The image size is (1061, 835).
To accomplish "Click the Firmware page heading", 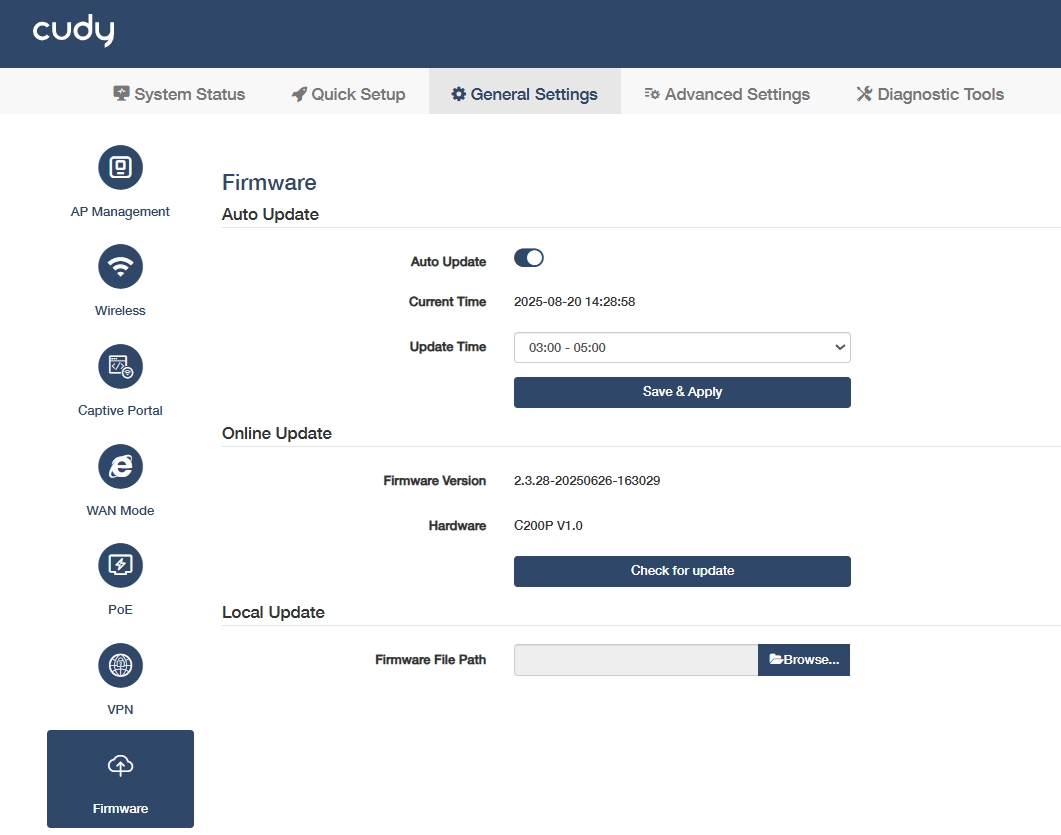I will click(269, 182).
